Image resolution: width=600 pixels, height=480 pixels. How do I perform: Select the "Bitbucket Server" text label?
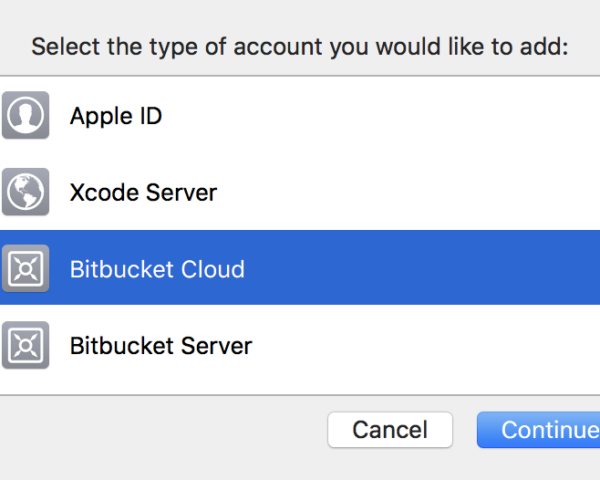[161, 346]
